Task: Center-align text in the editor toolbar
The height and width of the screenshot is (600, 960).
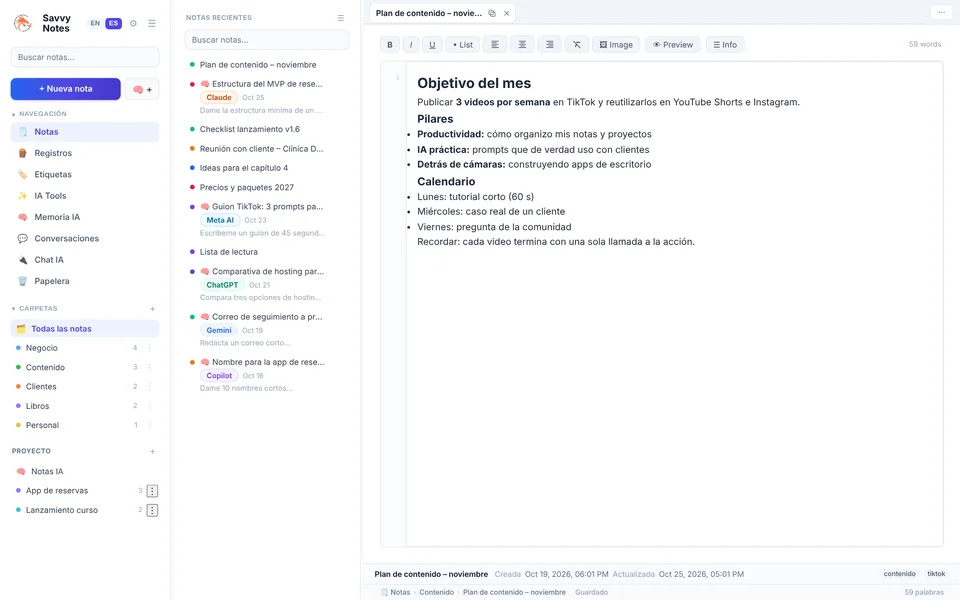Action: pos(522,45)
